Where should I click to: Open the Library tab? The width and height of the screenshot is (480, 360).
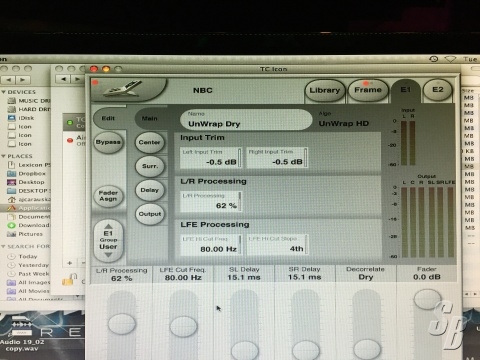click(325, 90)
